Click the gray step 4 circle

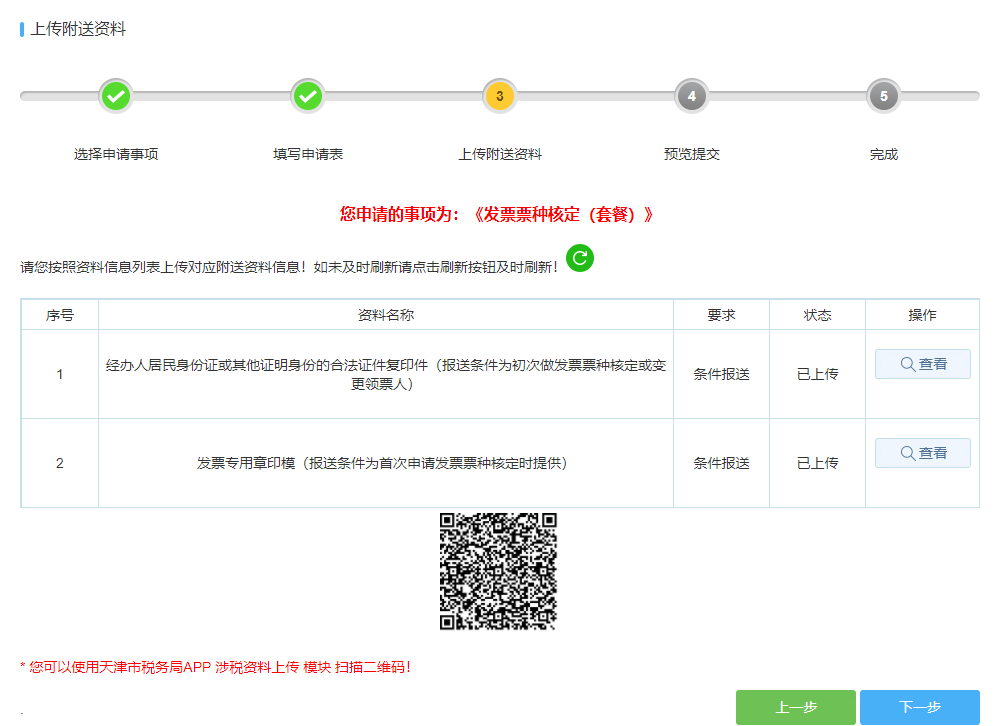click(691, 96)
